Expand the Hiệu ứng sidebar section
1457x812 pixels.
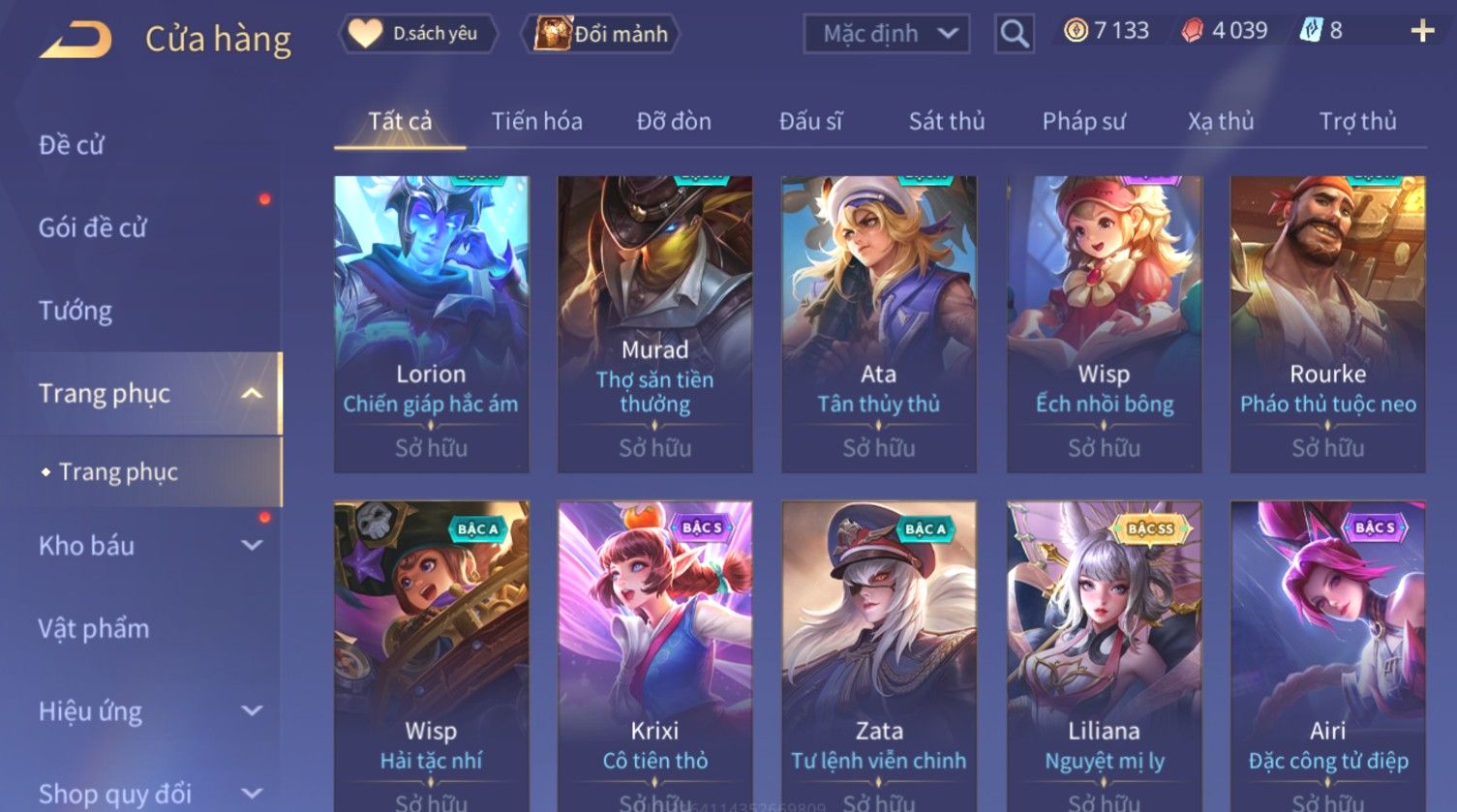[252, 711]
